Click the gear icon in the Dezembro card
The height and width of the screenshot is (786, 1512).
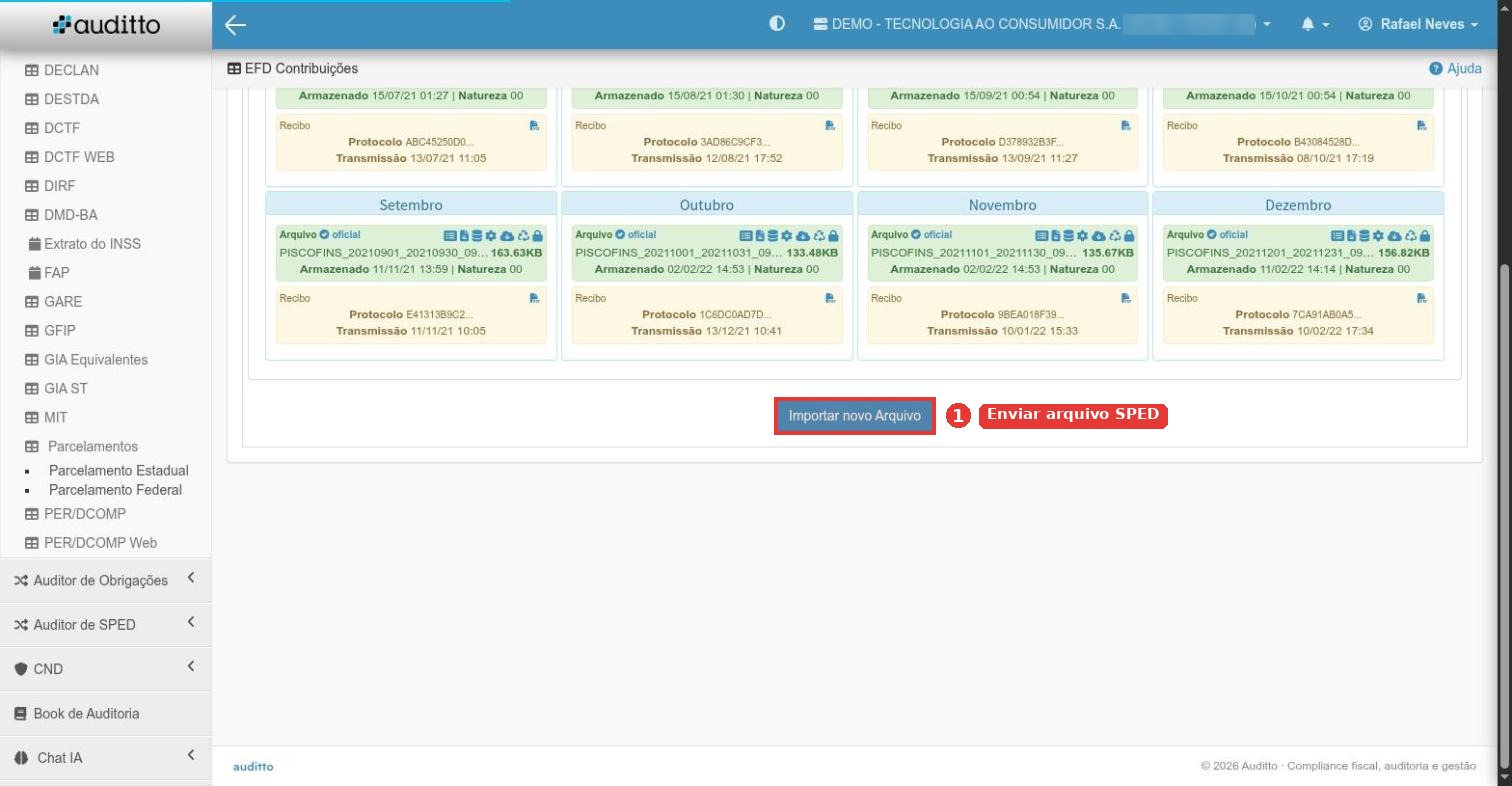tap(1378, 235)
